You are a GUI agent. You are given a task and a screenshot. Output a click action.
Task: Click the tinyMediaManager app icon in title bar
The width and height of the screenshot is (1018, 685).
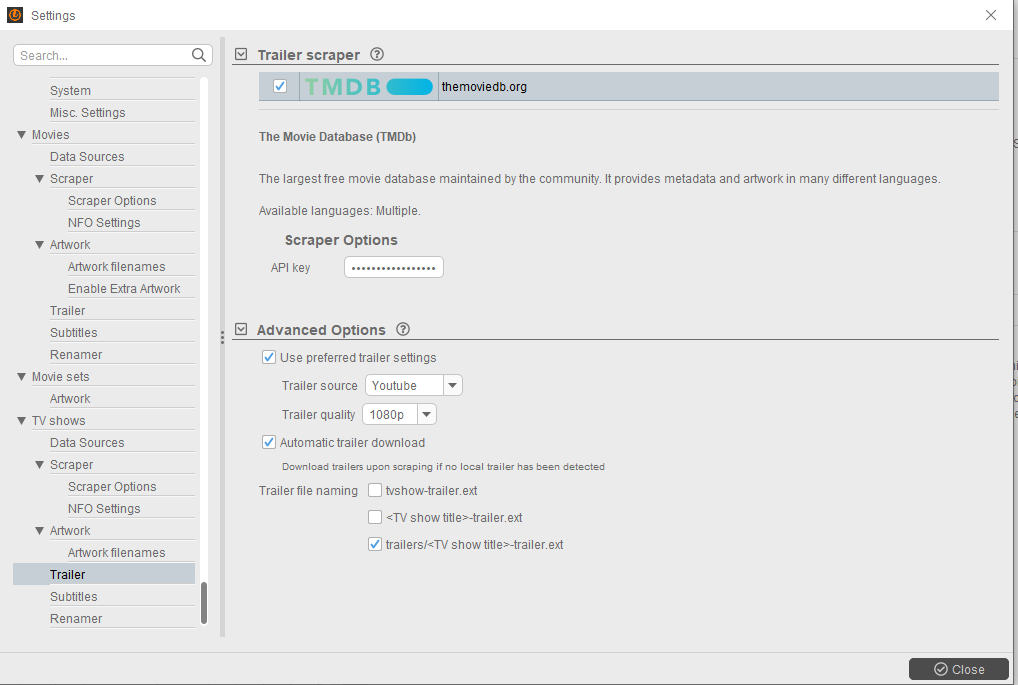(x=15, y=15)
